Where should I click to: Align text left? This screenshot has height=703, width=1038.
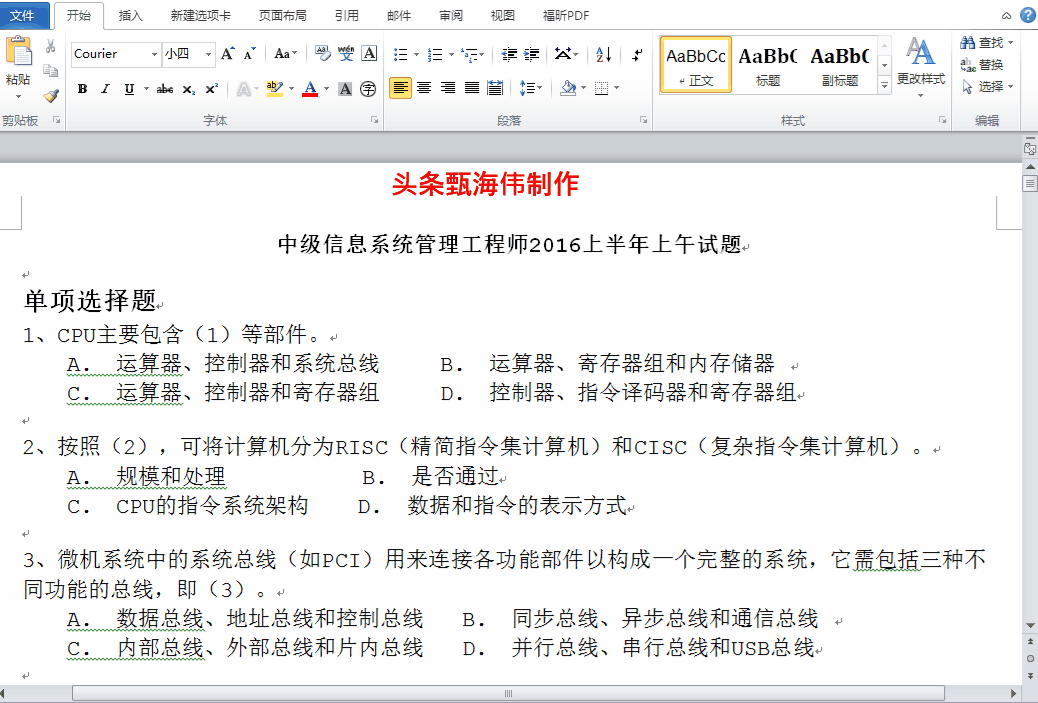[400, 87]
